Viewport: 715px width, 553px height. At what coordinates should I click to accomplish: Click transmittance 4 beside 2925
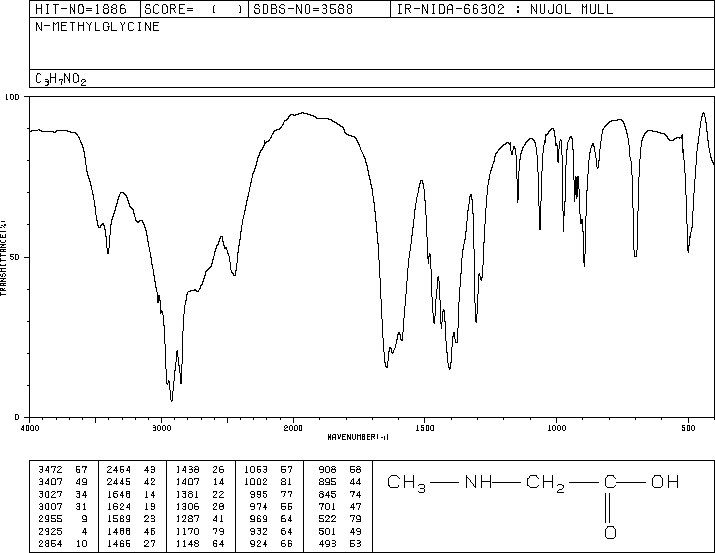(x=84, y=531)
